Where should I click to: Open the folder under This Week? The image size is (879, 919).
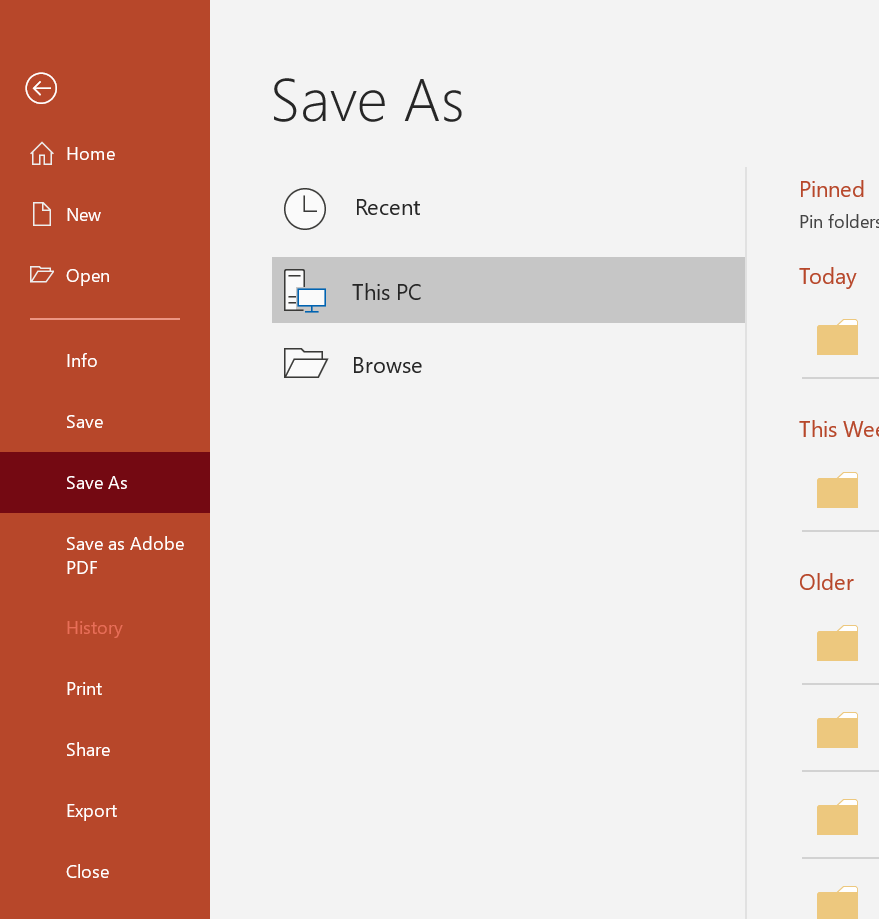[837, 490]
